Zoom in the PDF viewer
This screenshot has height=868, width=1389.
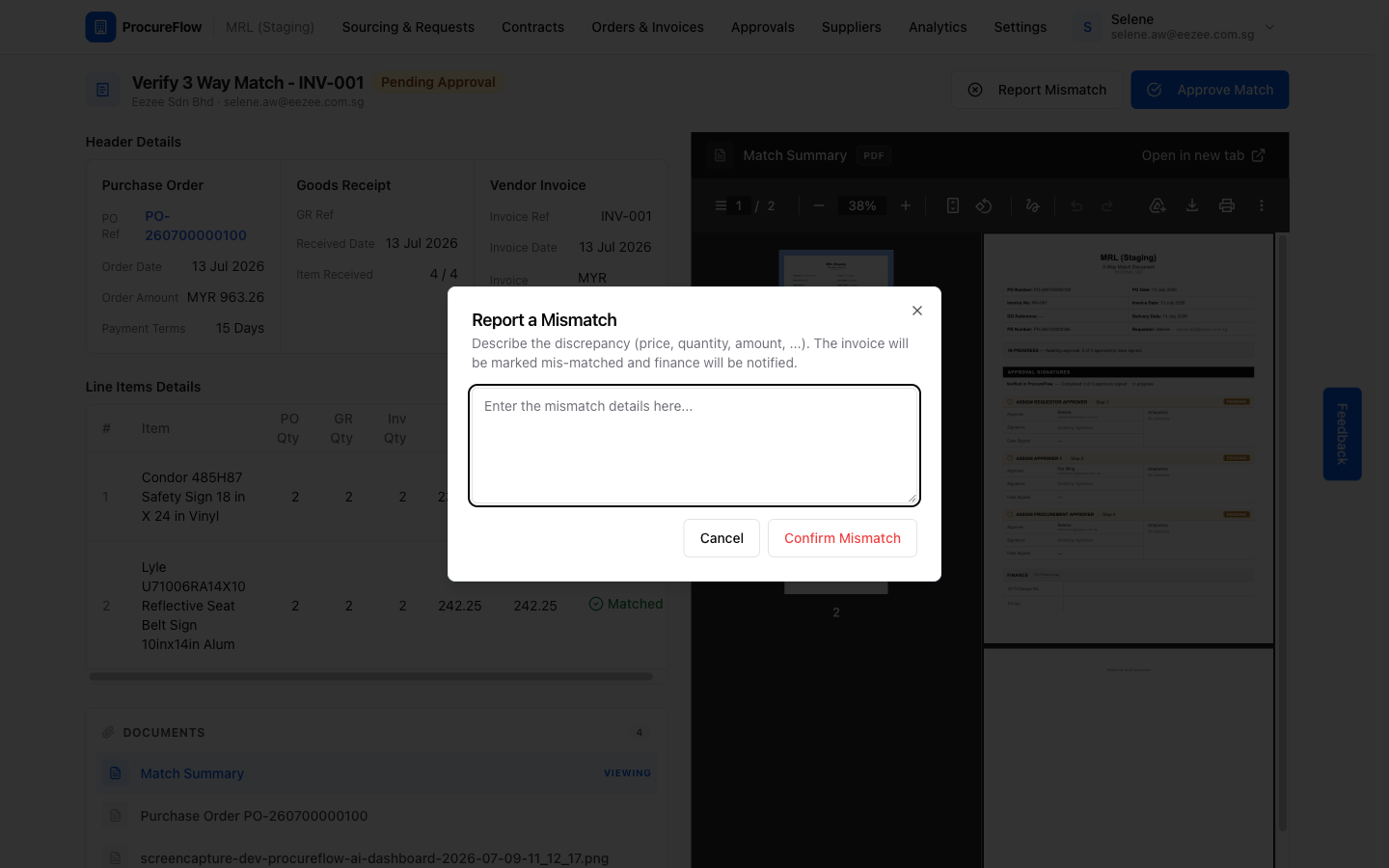[906, 205]
